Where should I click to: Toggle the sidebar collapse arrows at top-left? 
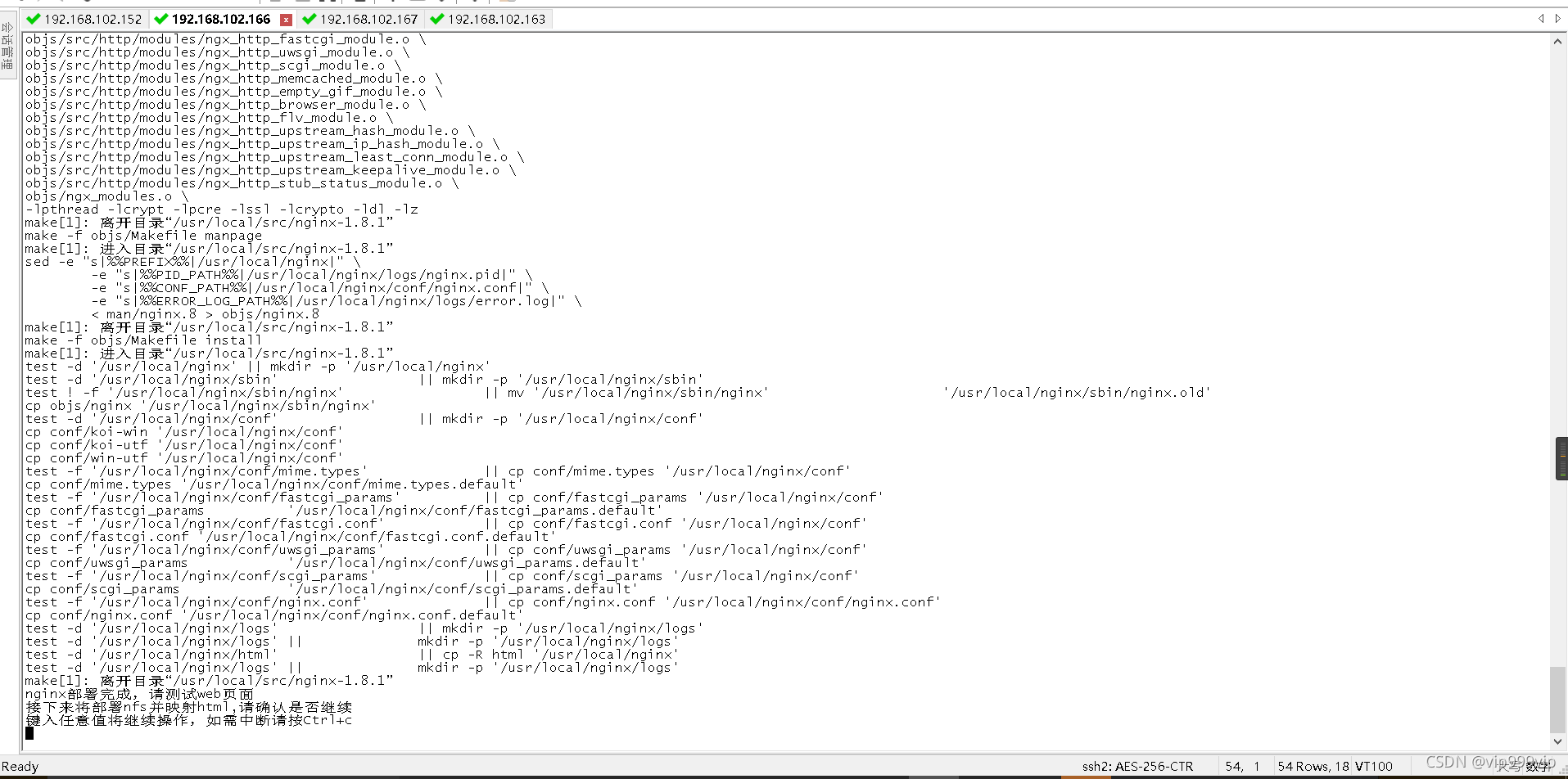coord(7,26)
